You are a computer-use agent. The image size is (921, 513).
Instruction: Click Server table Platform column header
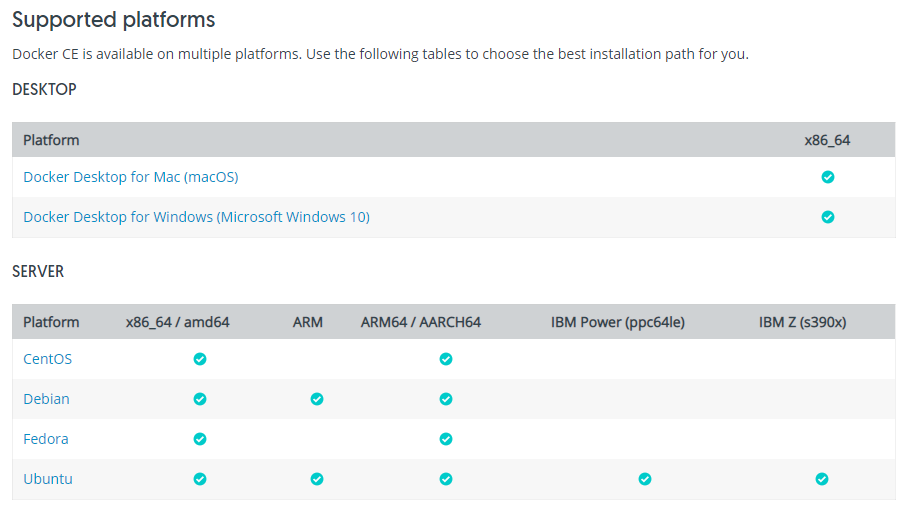51,322
